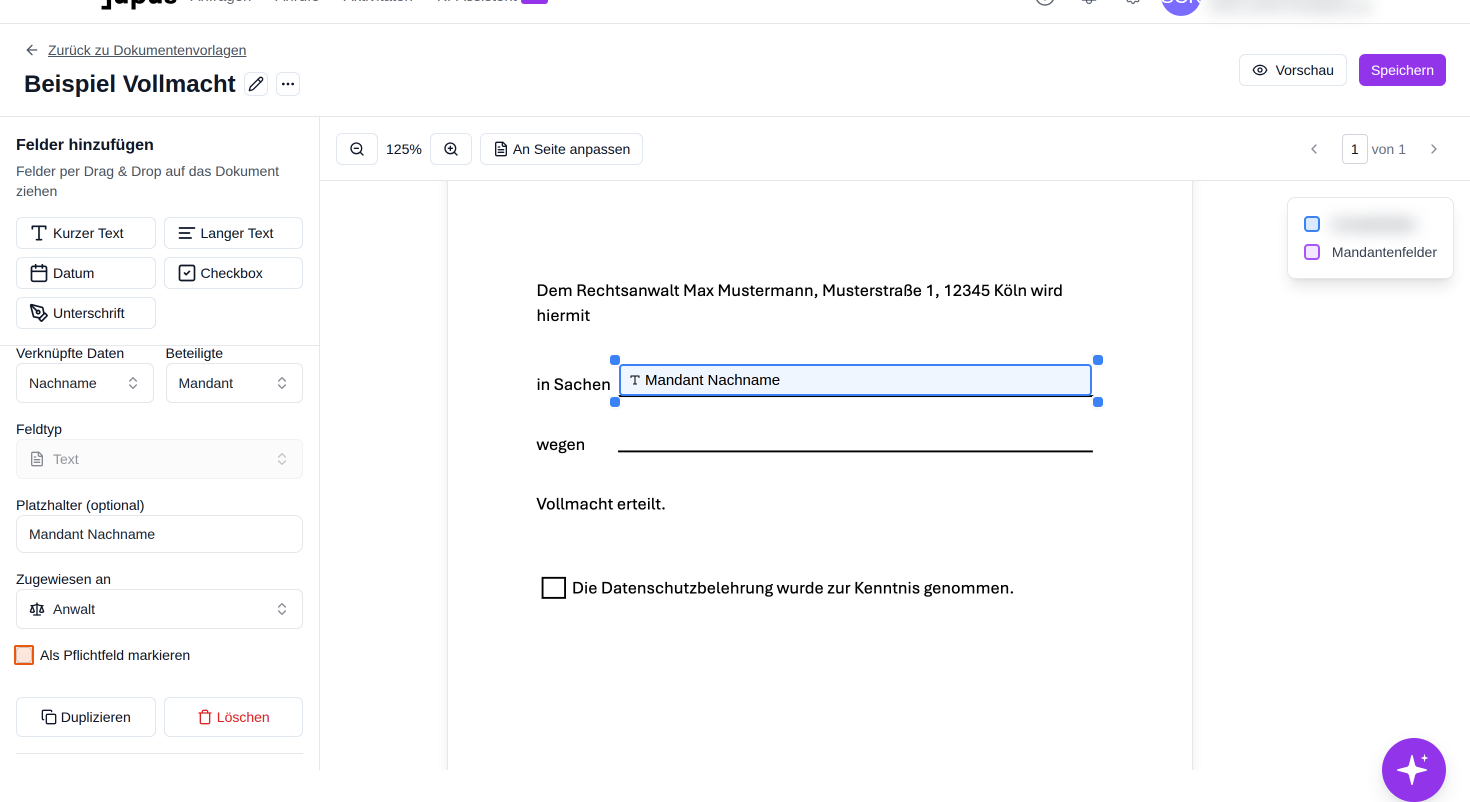Image resolution: width=1470 pixels, height=802 pixels.
Task: Enable Als Pflichtfeld markieren
Action: [x=24, y=655]
